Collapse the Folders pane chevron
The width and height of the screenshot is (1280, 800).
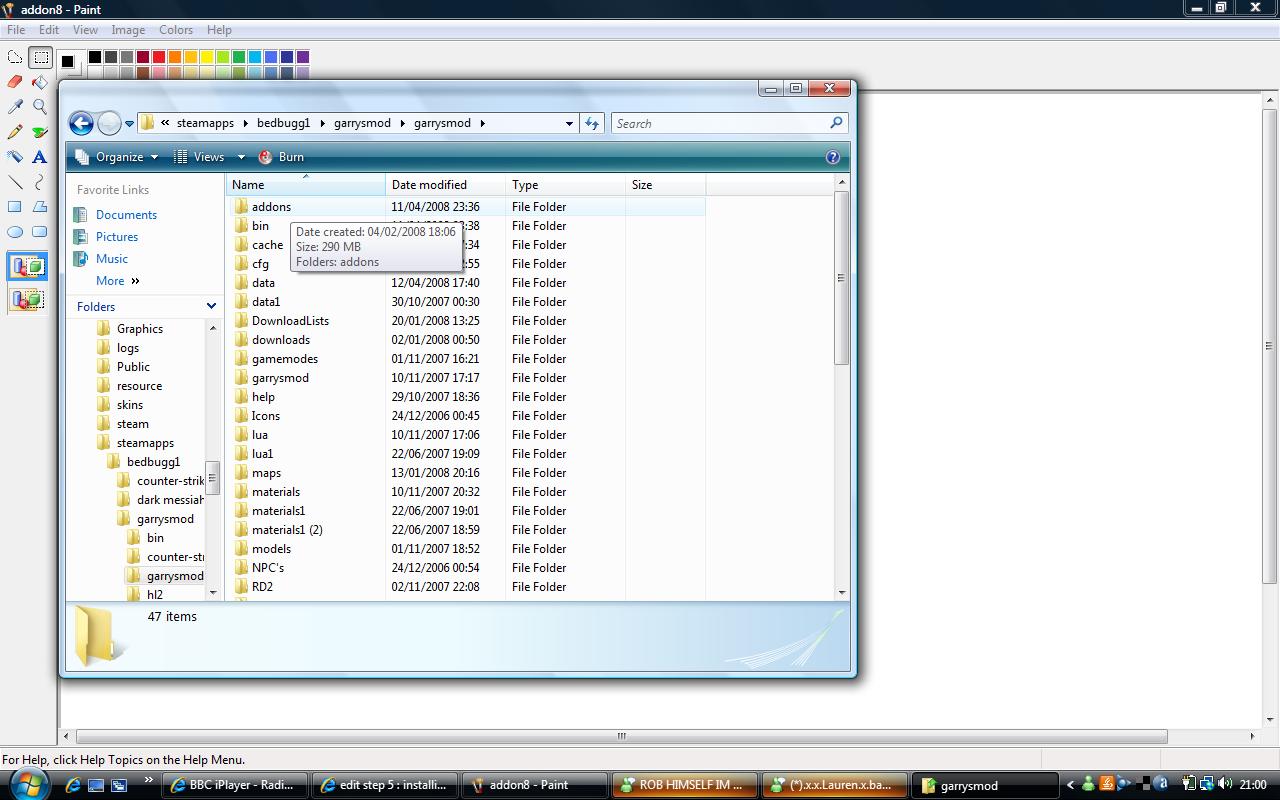(211, 306)
